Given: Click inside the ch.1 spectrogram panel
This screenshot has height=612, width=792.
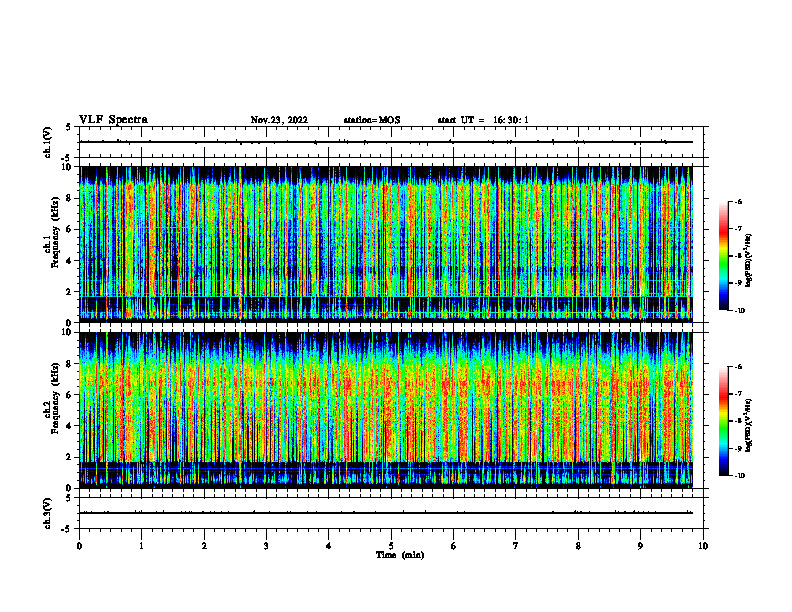Looking at the screenshot, I should click(386, 244).
